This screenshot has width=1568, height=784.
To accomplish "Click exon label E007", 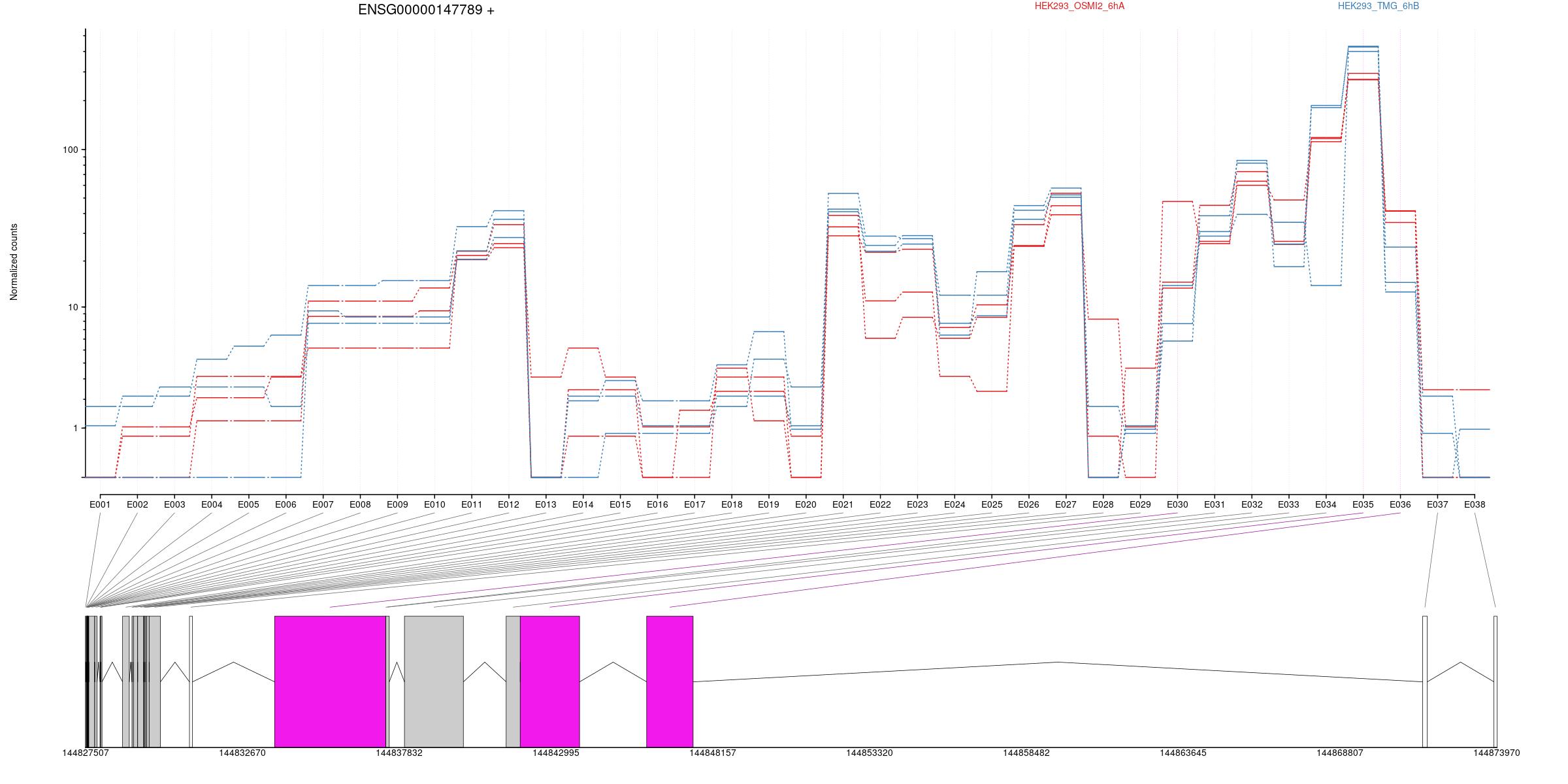I will coord(323,504).
